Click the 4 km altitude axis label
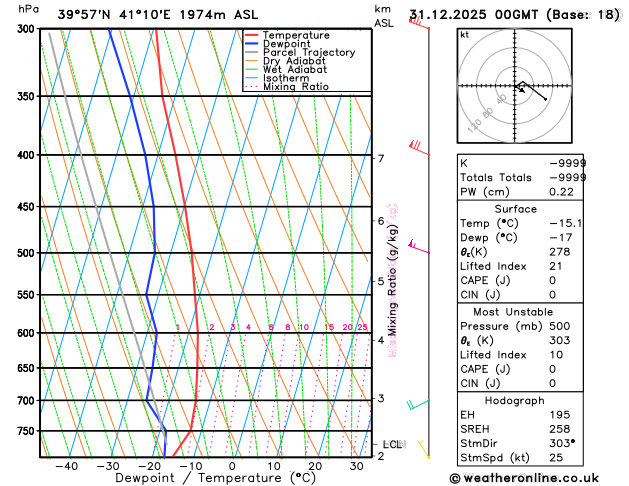Image resolution: width=629 pixels, height=486 pixels. (x=381, y=340)
